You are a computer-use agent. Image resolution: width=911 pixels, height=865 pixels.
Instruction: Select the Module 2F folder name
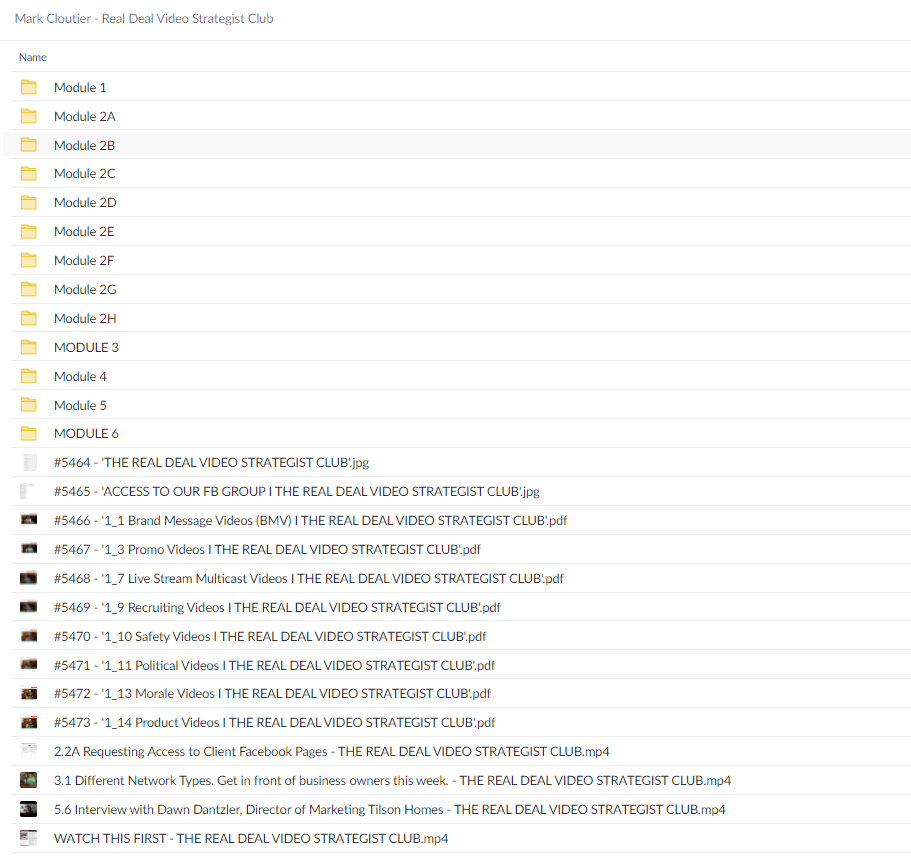coord(84,260)
